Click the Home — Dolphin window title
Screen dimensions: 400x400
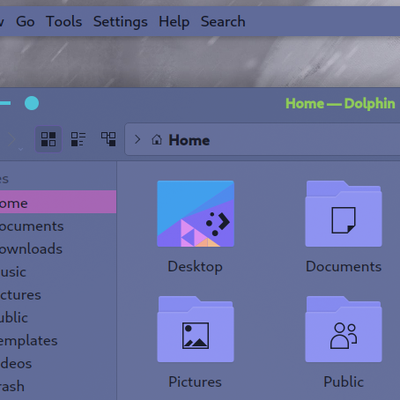(x=340, y=103)
